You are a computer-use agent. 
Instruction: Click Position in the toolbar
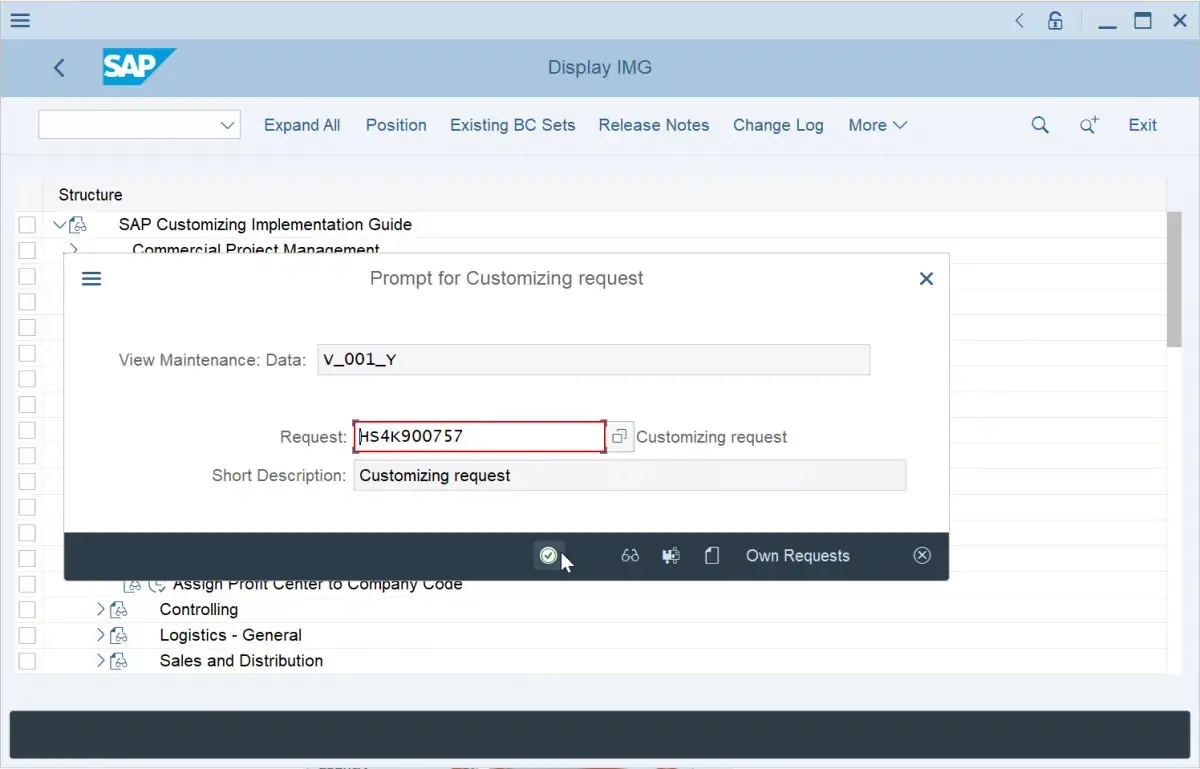pos(396,125)
